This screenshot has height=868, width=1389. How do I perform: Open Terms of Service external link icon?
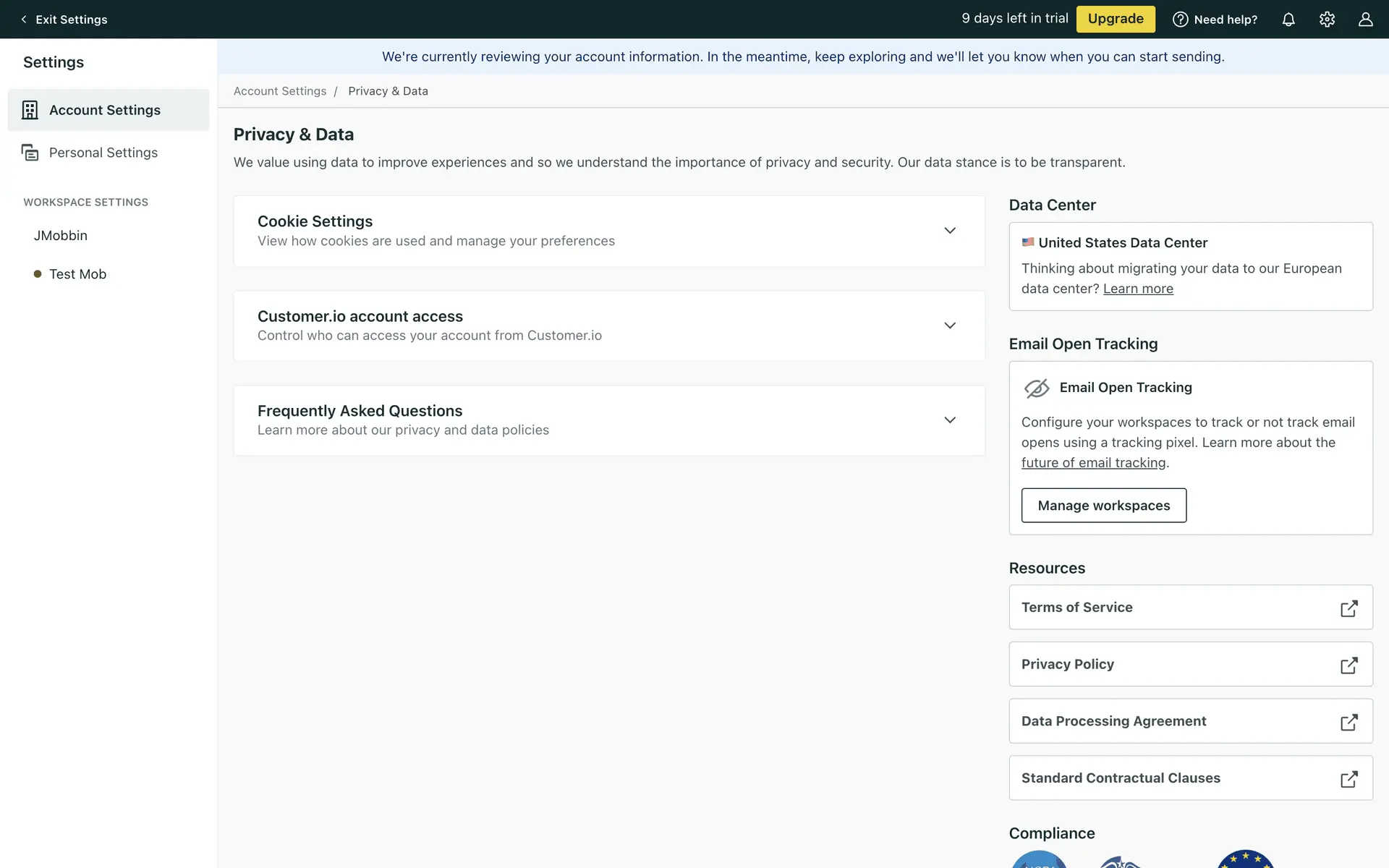(x=1348, y=608)
